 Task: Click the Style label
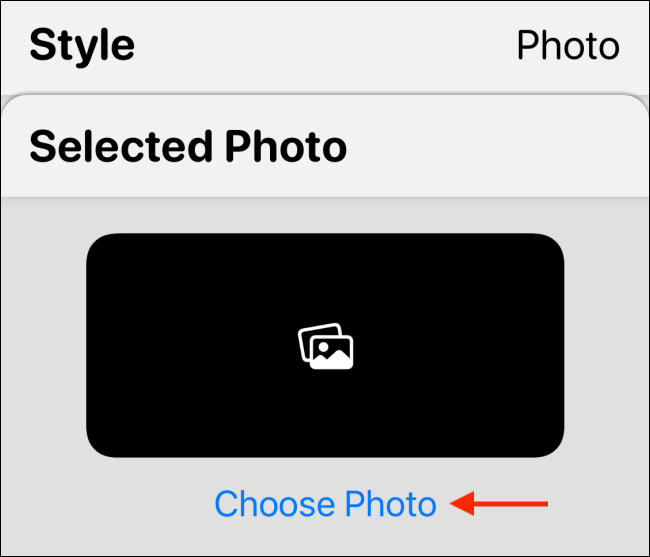(x=82, y=46)
